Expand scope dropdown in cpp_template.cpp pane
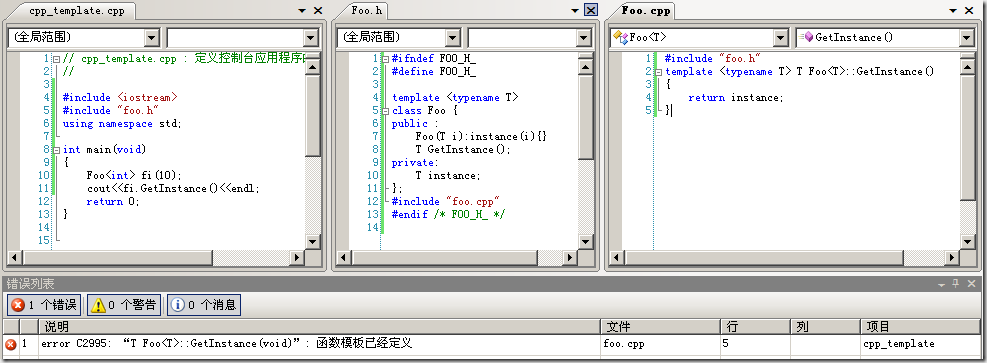Screen dimensions: 987x363 152,38
